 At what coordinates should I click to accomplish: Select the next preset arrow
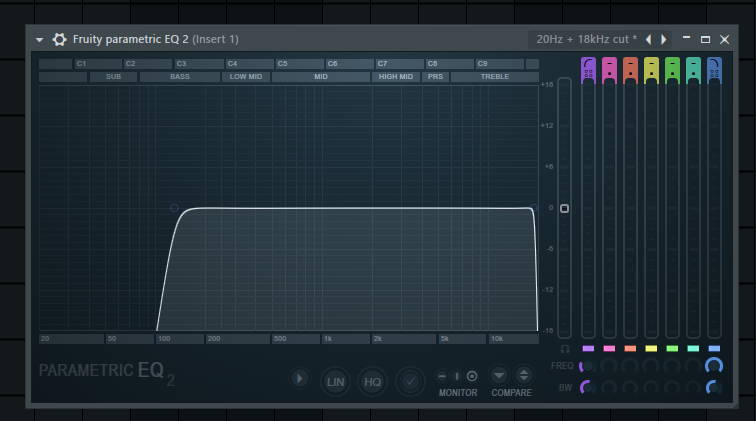664,40
